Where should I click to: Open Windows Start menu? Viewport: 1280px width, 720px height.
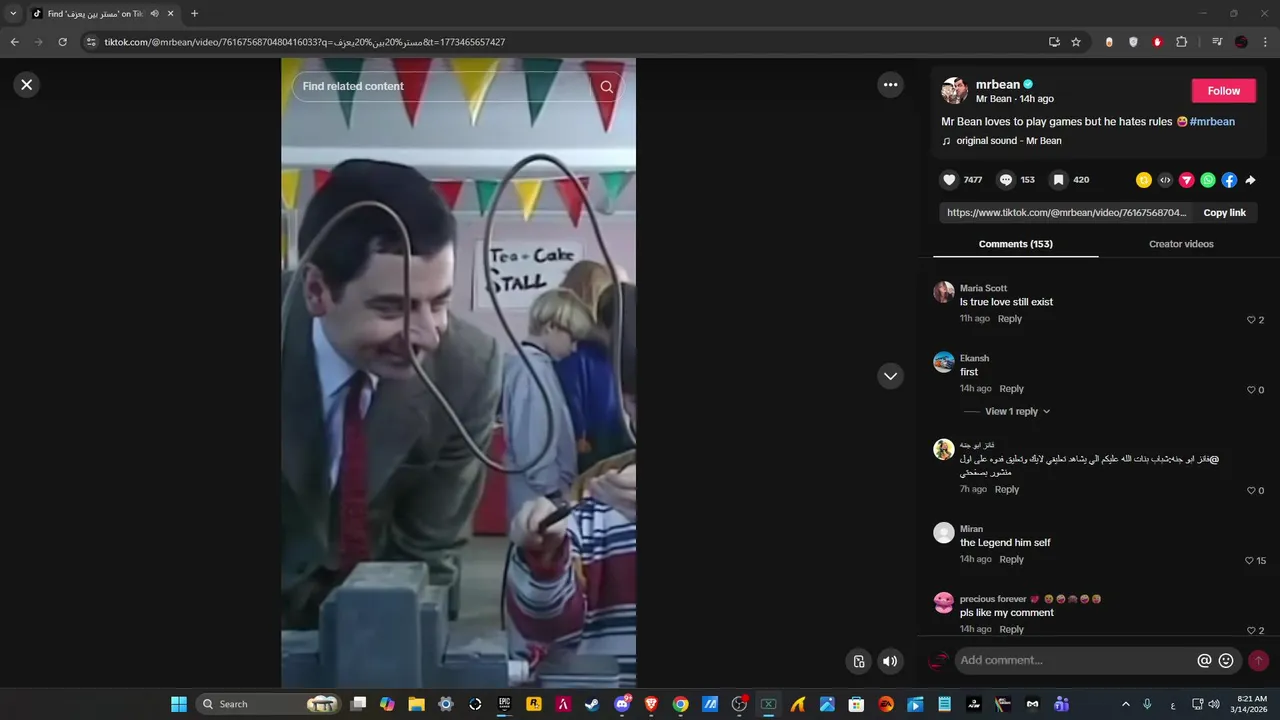point(178,704)
